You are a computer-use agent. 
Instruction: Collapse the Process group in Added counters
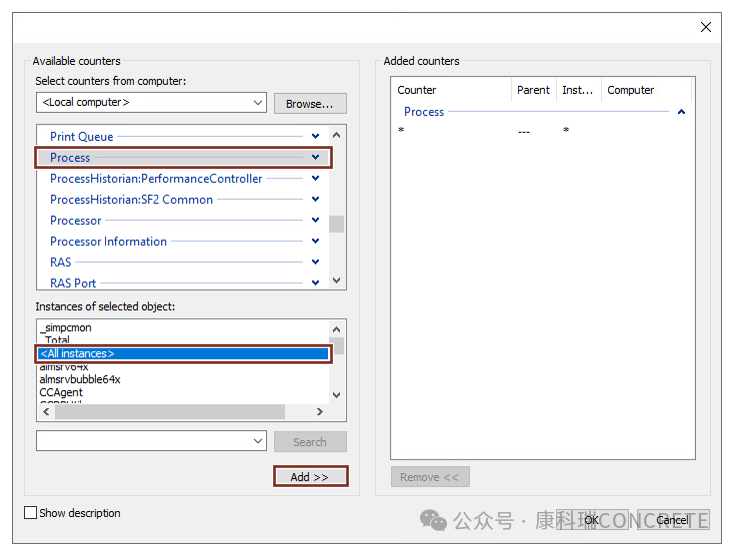click(x=682, y=112)
